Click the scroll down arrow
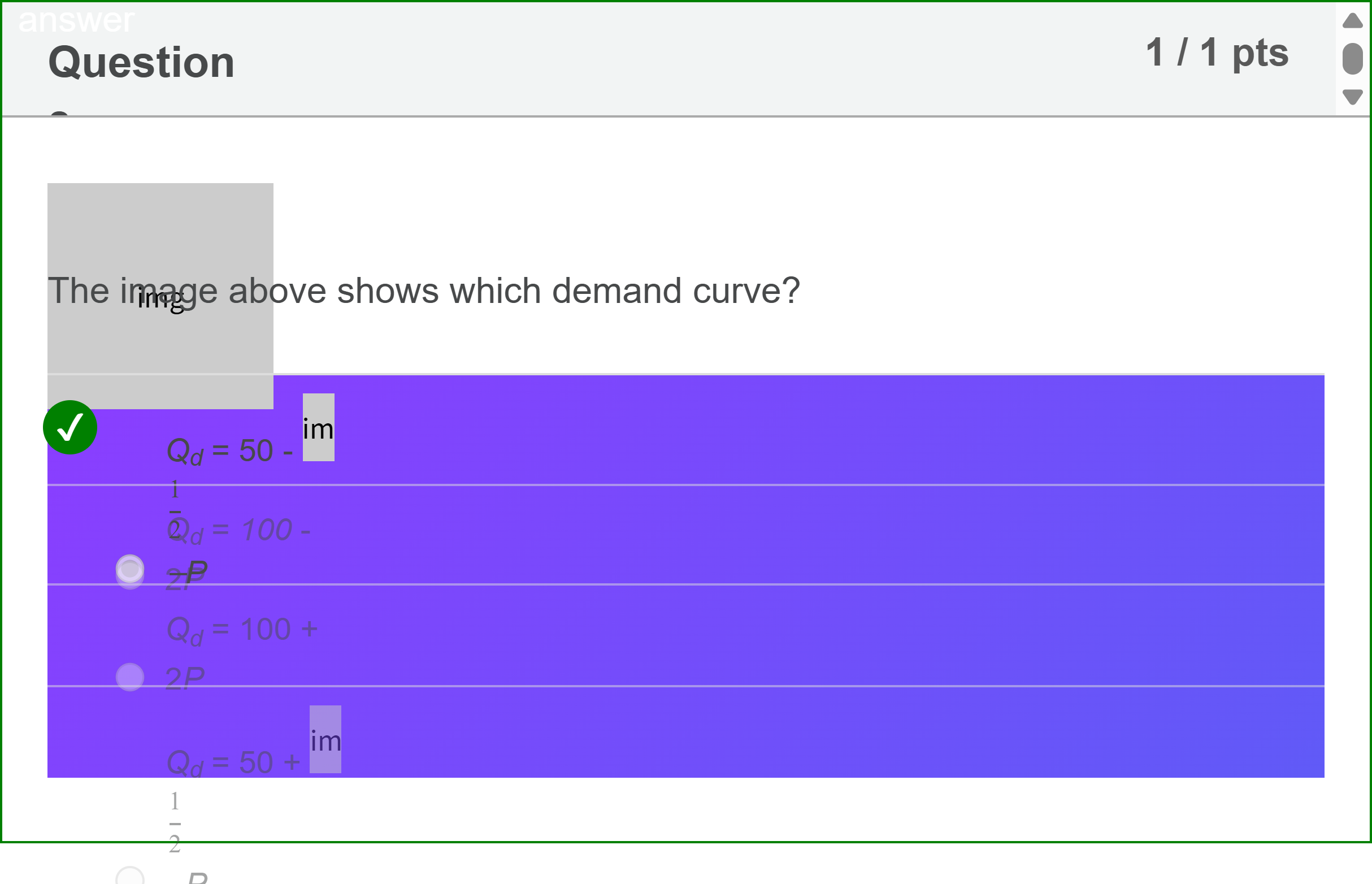The image size is (1372, 884). [x=1352, y=96]
